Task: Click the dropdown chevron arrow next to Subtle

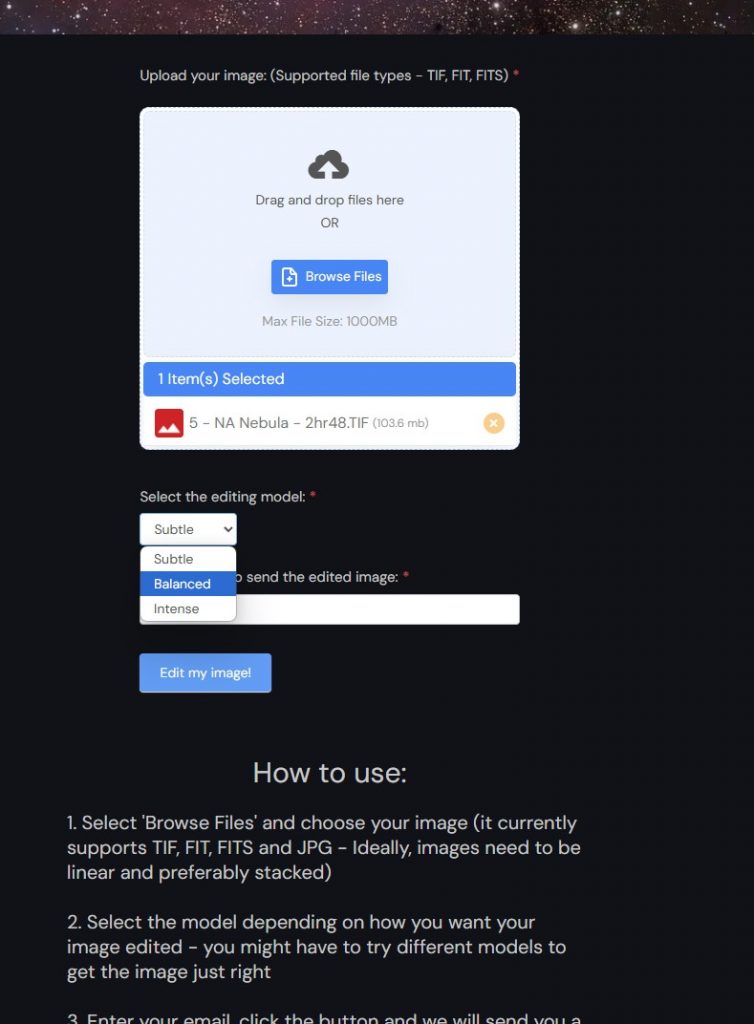Action: click(x=228, y=529)
